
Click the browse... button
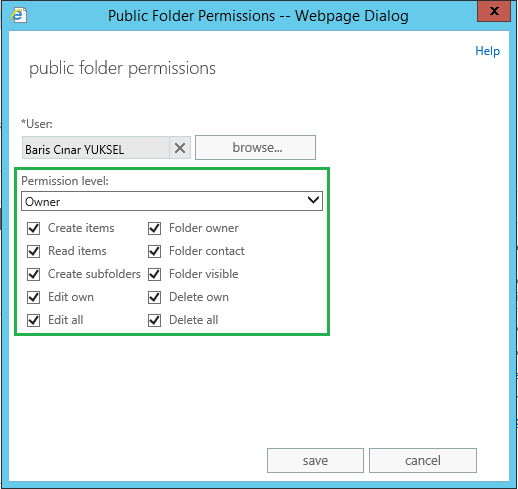coord(255,147)
